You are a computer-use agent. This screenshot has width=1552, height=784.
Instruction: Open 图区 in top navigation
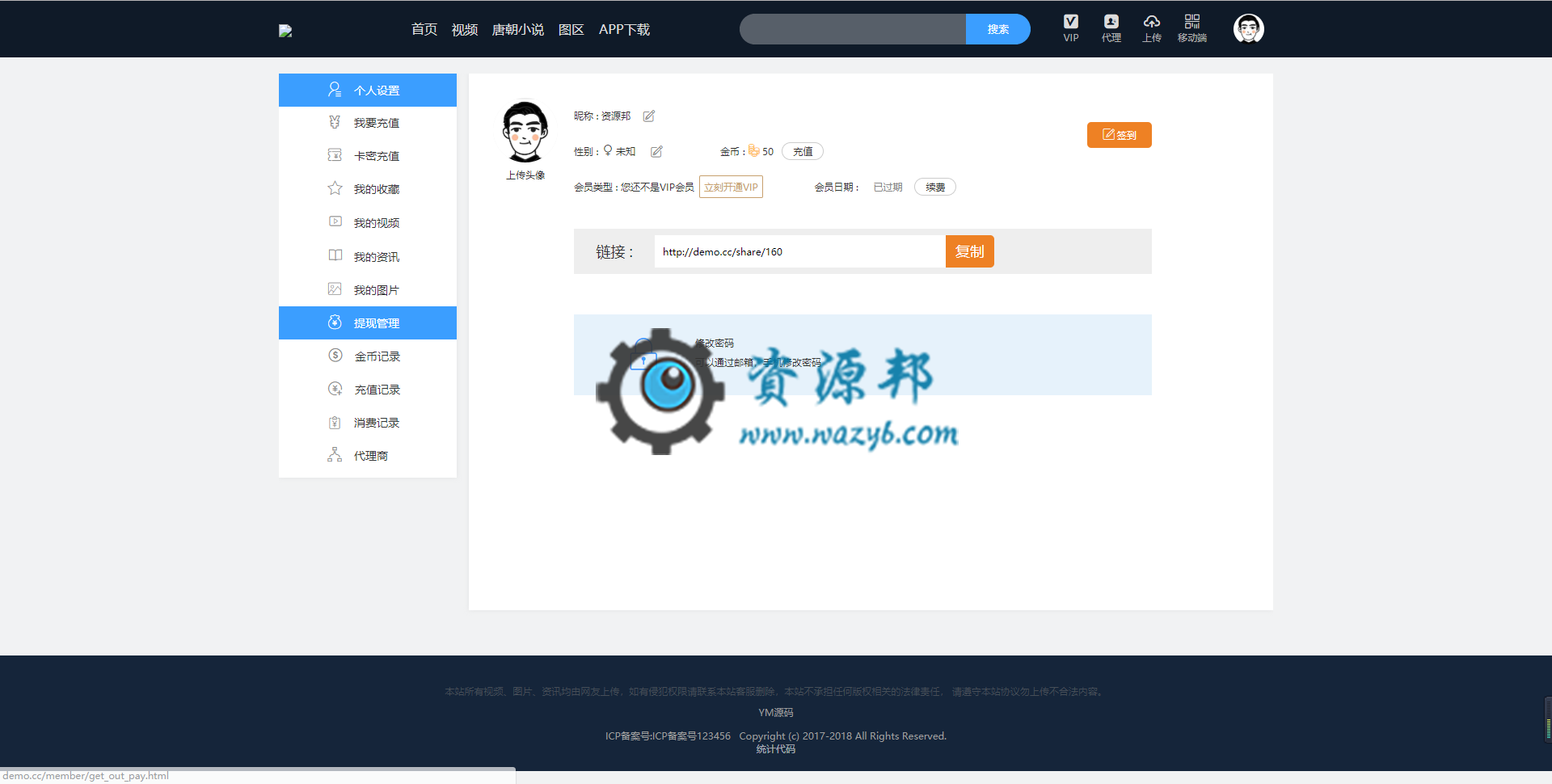(571, 30)
